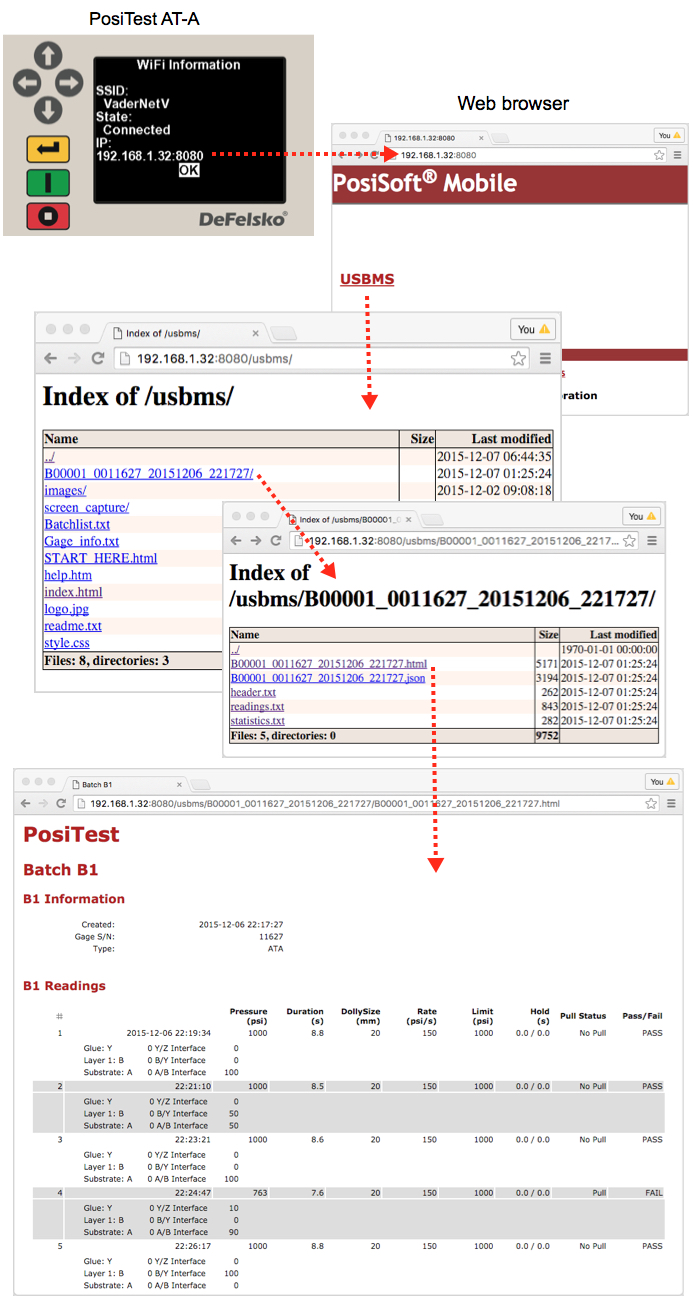Select the 'Index of /usbms/B00001_0...' tab

click(350, 519)
